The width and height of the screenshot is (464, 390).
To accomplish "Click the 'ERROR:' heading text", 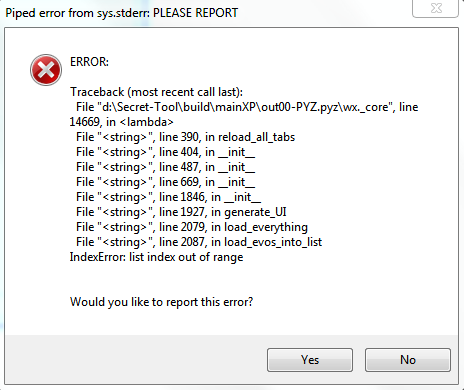I will tap(89, 62).
